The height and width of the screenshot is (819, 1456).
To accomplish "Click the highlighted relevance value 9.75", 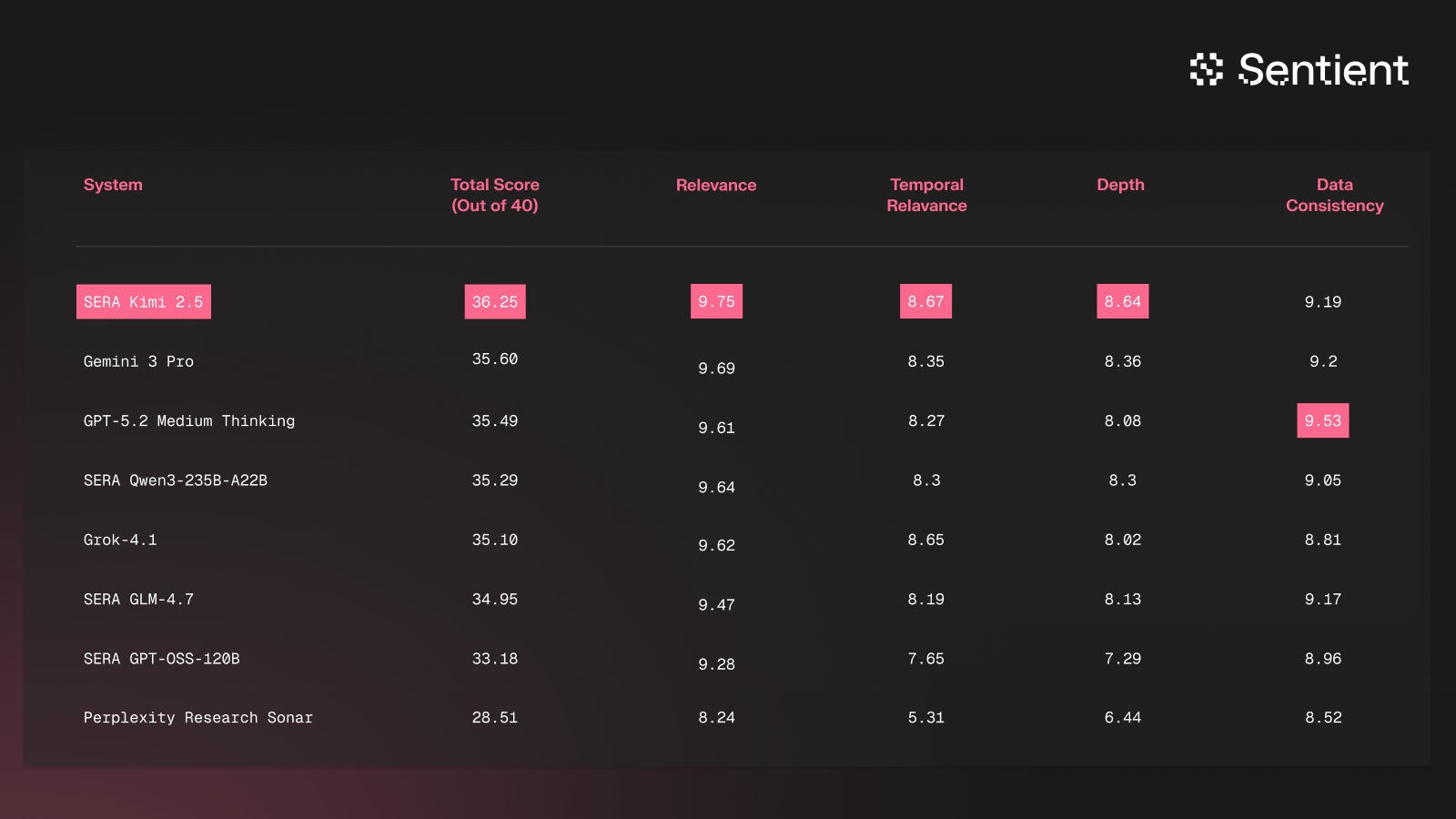I will pos(716,302).
